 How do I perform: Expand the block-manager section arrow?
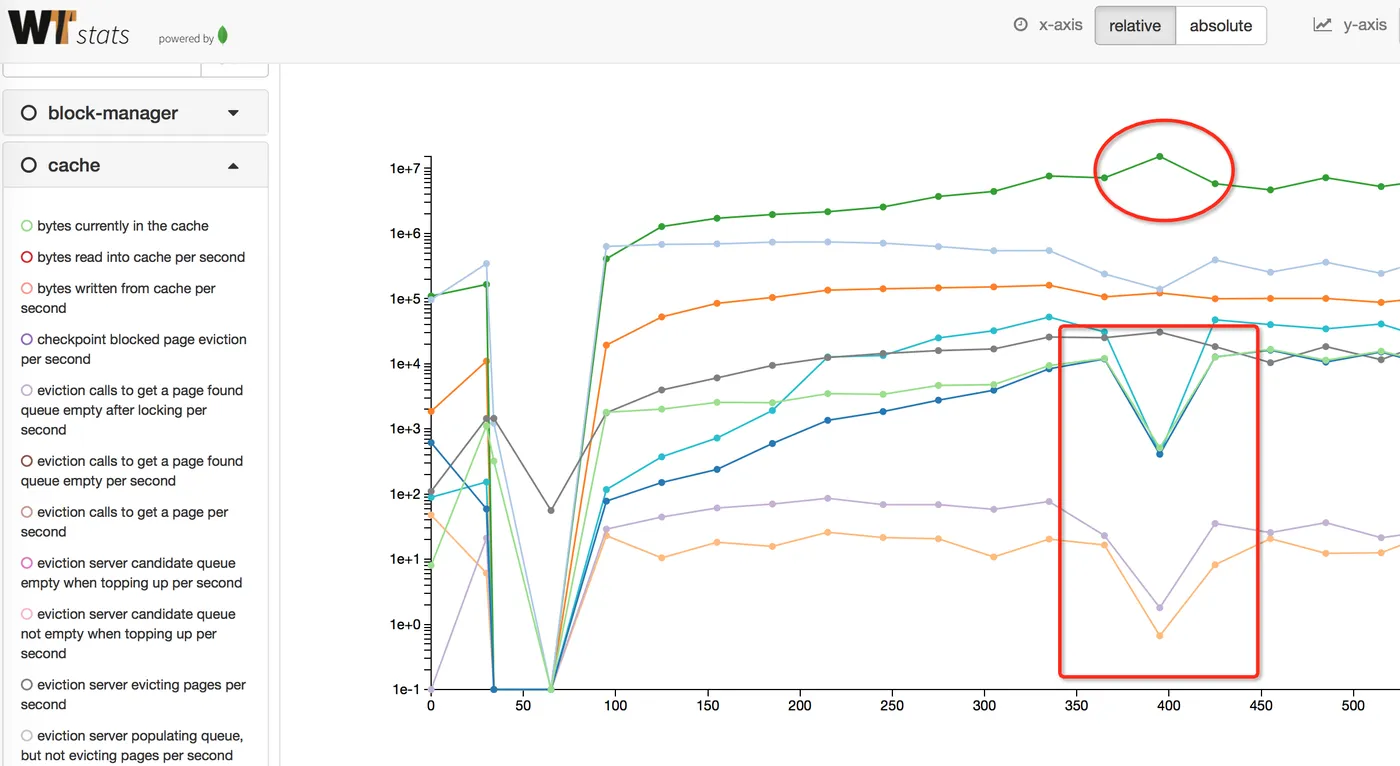pyautogui.click(x=233, y=113)
